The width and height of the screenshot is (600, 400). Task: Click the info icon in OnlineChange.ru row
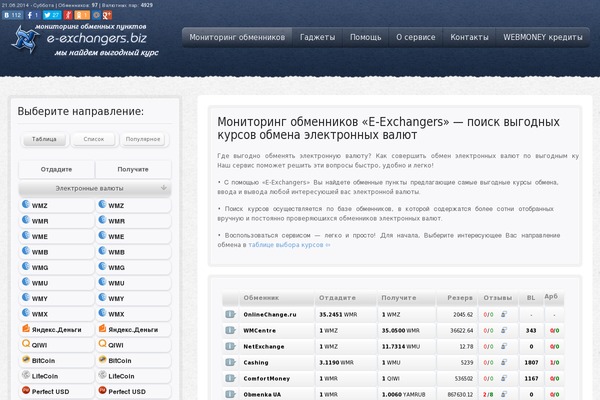click(x=230, y=314)
